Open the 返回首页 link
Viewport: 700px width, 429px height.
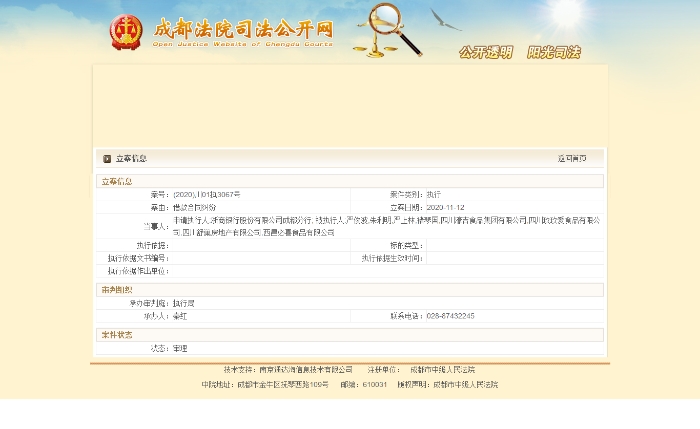[572, 158]
